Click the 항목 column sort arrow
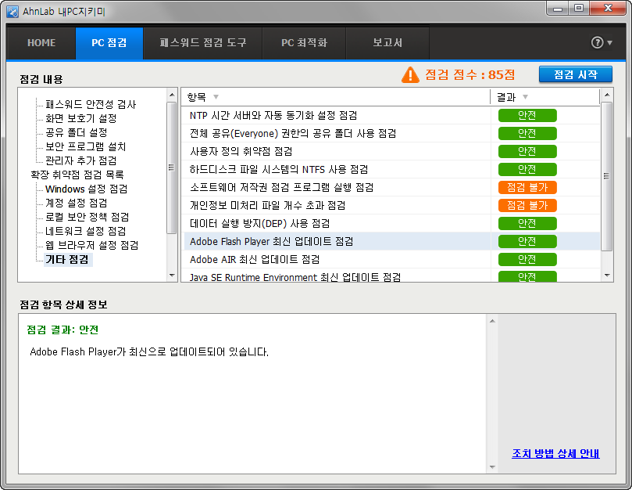Viewport: 632px width, 490px height. click(216, 97)
